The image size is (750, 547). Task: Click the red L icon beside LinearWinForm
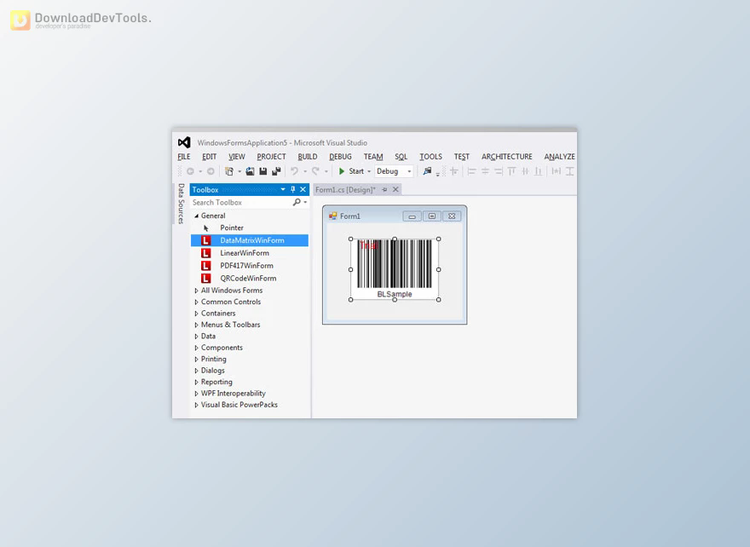click(x=206, y=253)
